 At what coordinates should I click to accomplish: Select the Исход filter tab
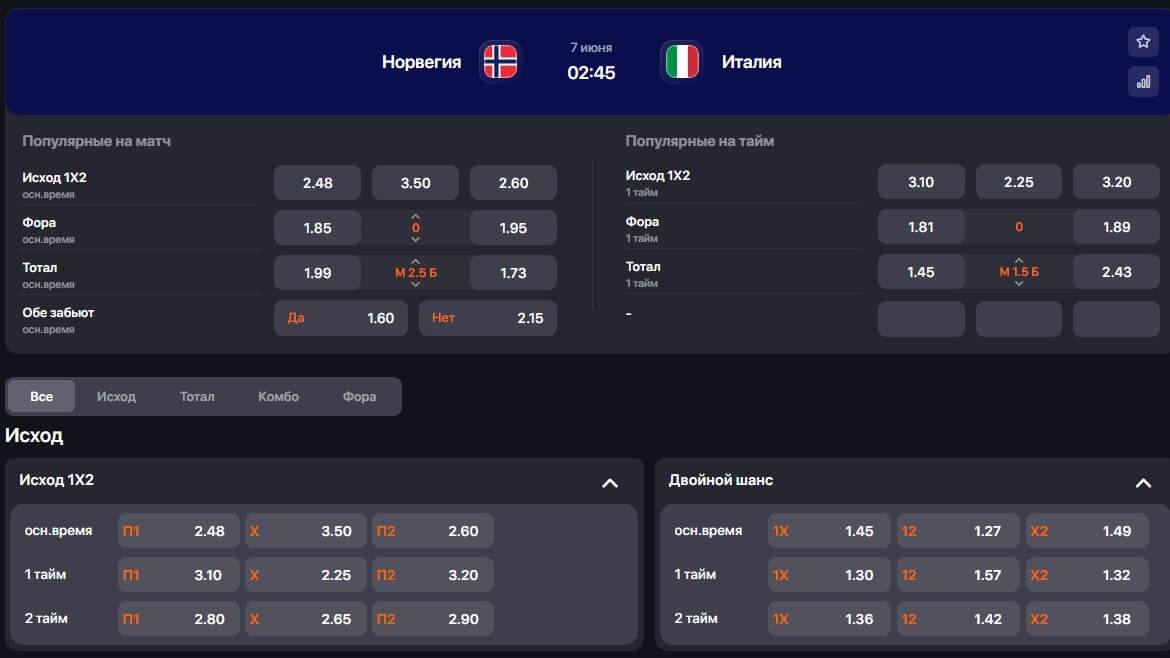point(116,396)
